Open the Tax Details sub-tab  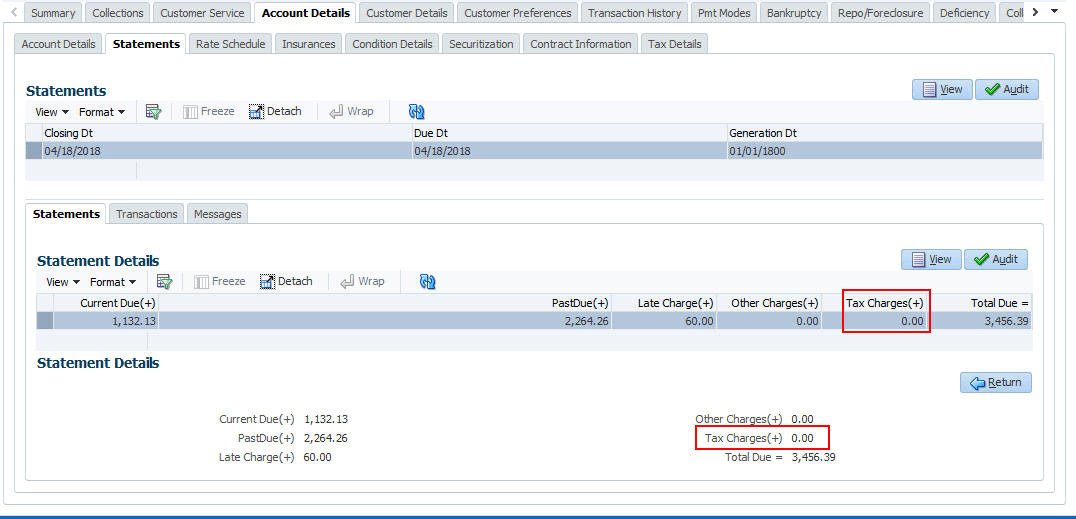pos(675,44)
